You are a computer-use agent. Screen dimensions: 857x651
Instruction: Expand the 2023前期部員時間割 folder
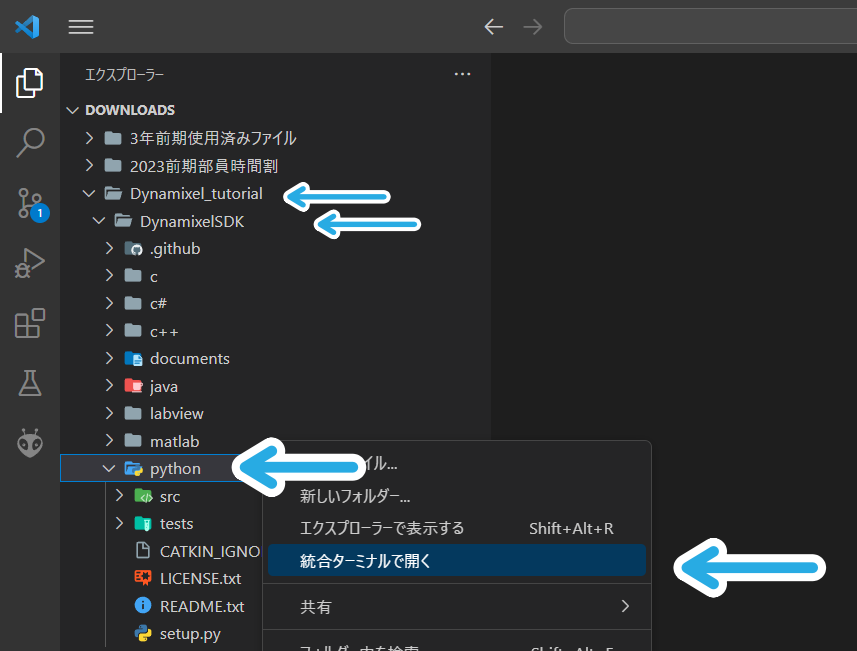pos(90,165)
